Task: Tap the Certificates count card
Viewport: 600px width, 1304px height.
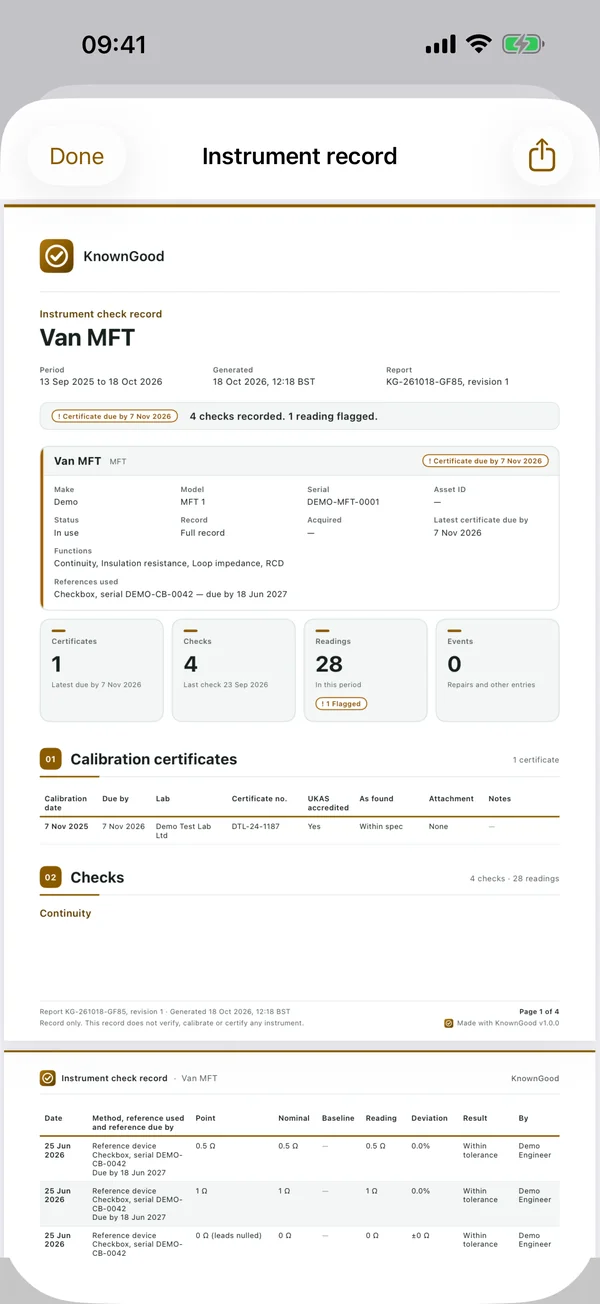Action: (x=101, y=670)
